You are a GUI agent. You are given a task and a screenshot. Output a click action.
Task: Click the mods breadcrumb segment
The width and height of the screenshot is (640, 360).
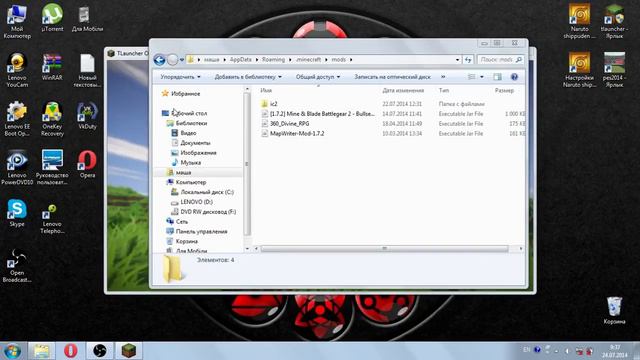pyautogui.click(x=338, y=60)
